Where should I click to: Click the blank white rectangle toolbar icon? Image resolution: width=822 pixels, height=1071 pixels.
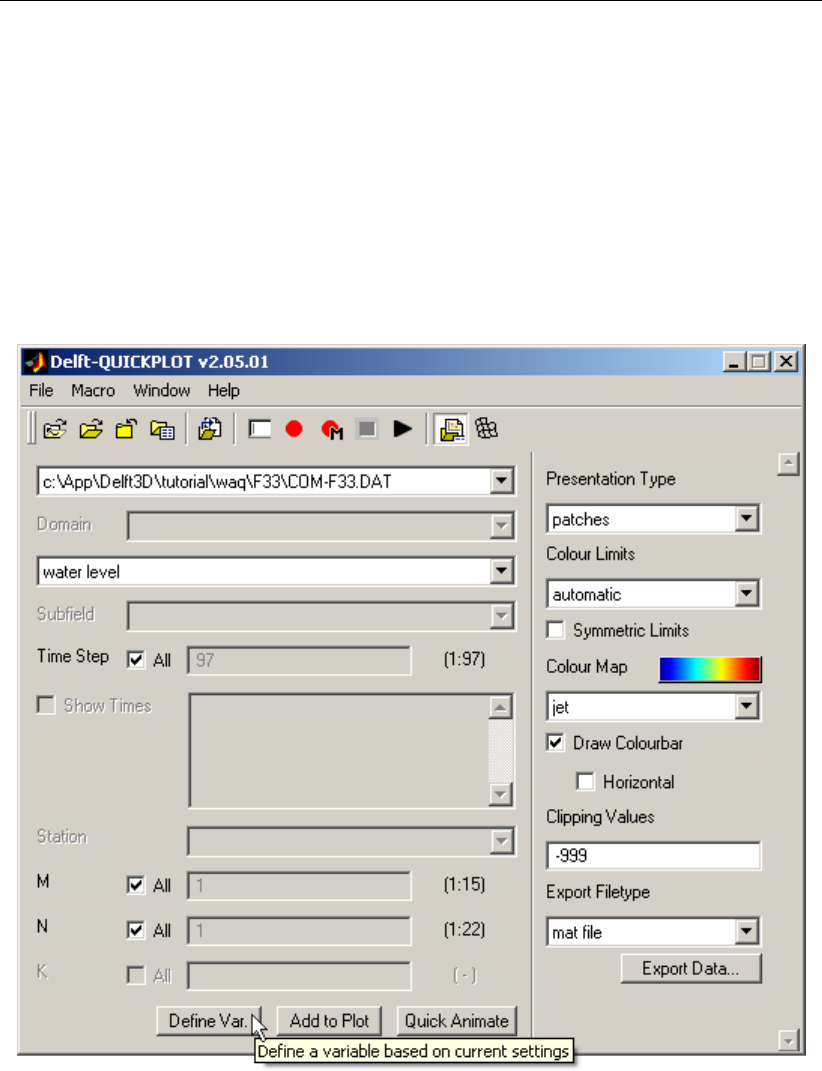point(260,430)
